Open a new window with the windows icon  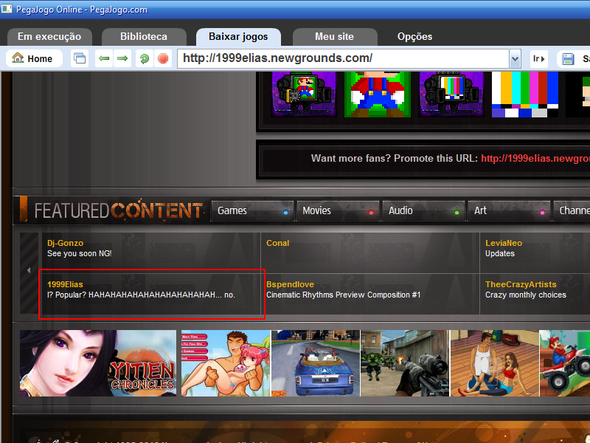point(79,59)
